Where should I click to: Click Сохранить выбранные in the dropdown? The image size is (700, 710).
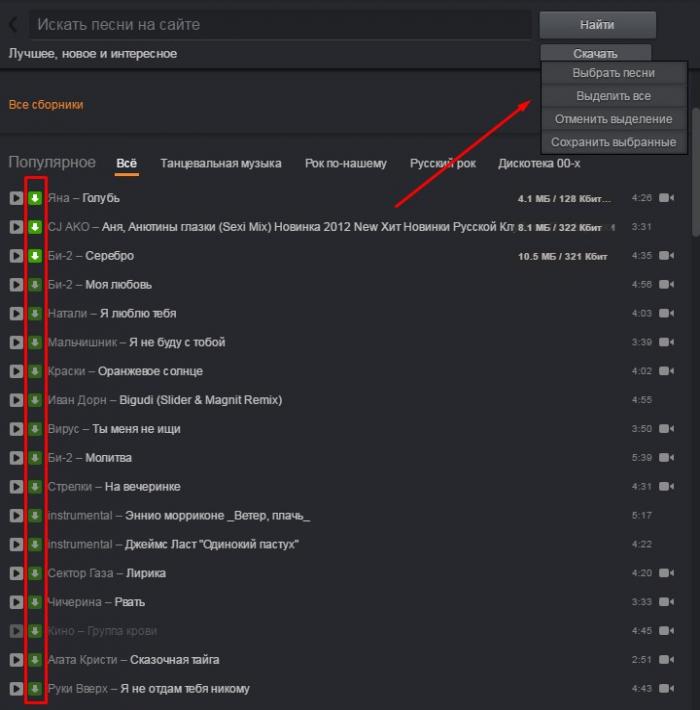pos(613,142)
